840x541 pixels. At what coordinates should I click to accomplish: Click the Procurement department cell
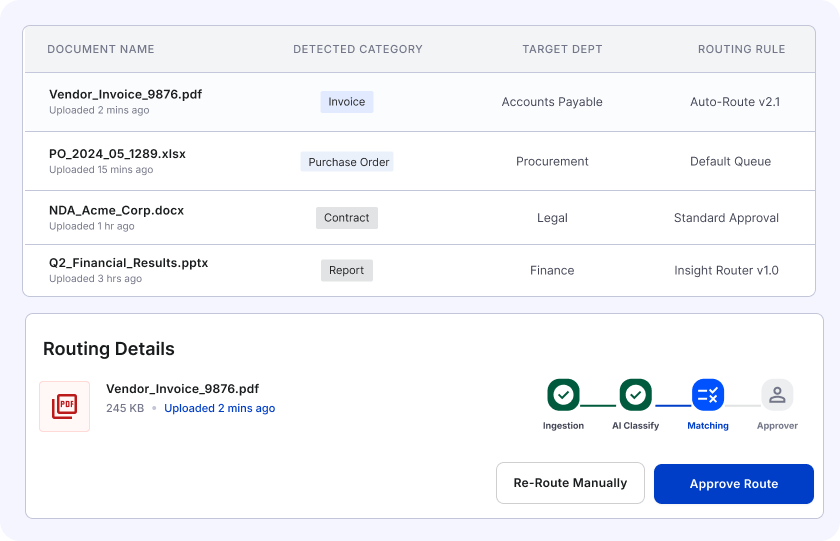[x=552, y=161]
